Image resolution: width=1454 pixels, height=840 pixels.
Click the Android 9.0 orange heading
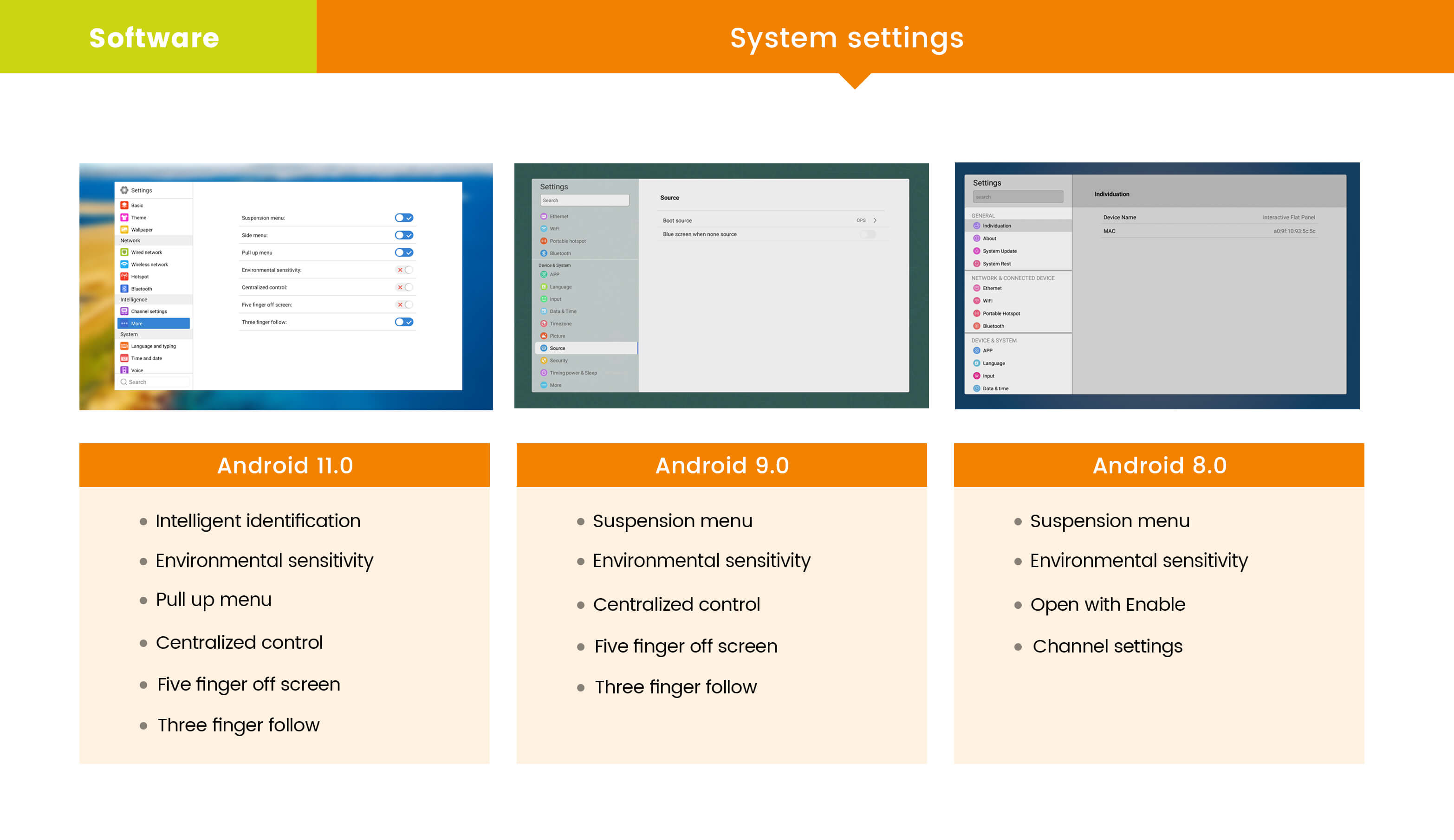click(x=721, y=465)
